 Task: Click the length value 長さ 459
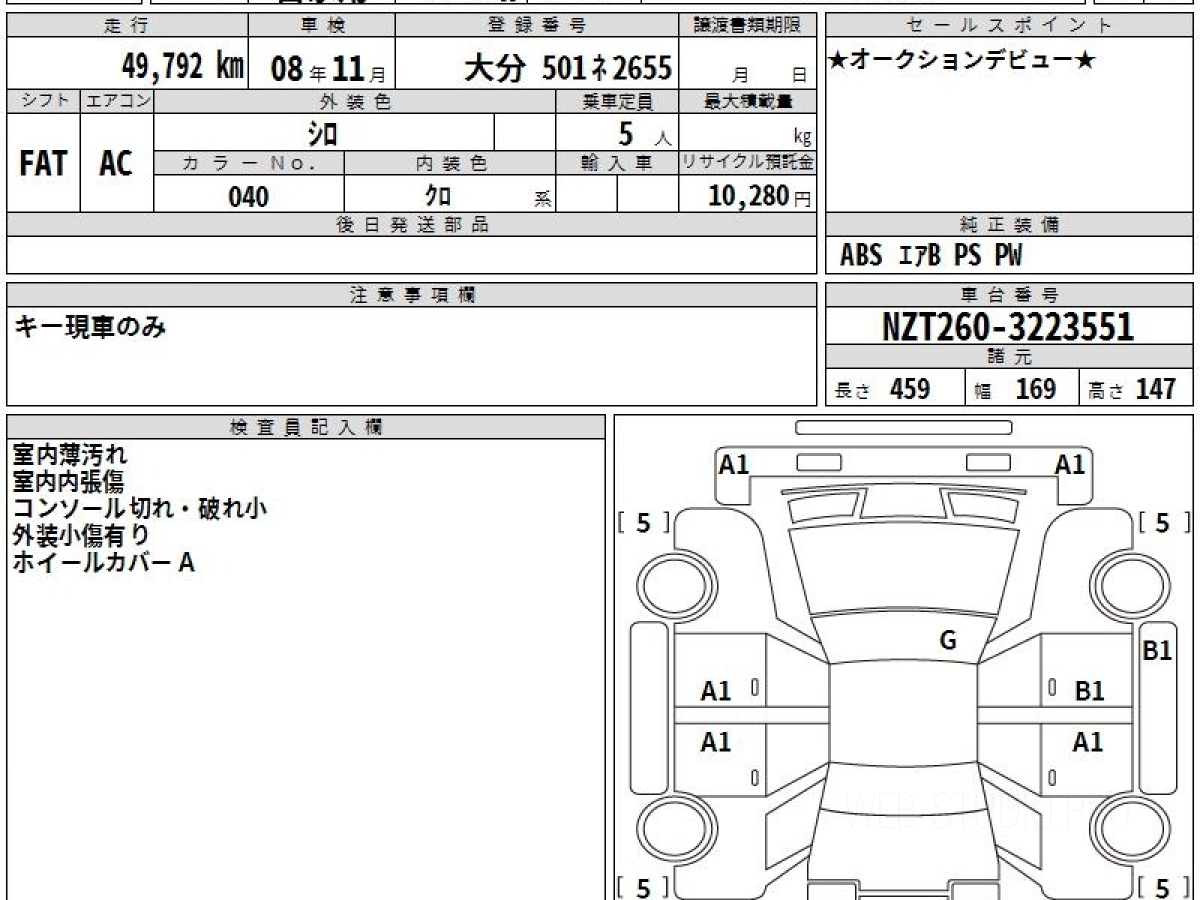[883, 389]
